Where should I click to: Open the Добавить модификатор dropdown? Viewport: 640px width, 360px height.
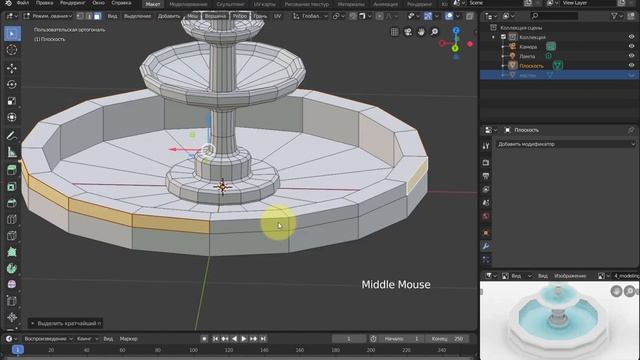click(x=566, y=144)
